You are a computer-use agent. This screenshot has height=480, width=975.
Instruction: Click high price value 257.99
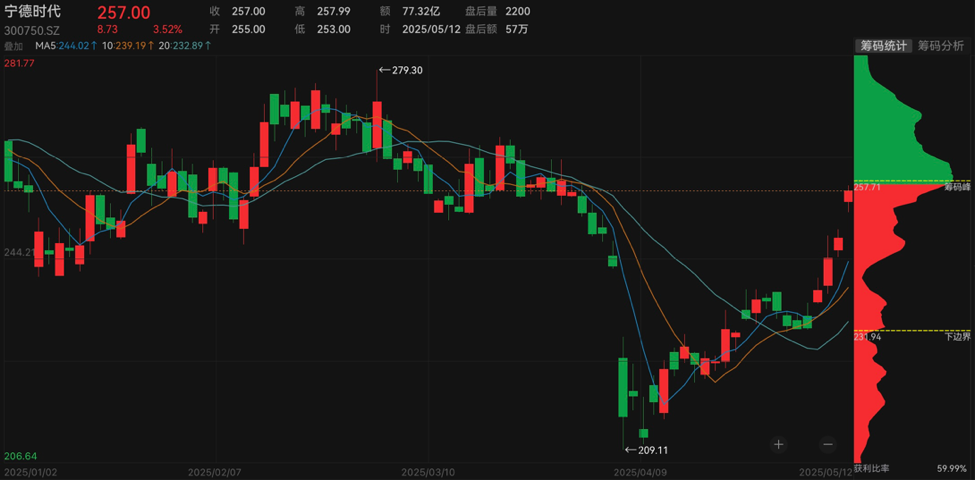tap(333, 12)
